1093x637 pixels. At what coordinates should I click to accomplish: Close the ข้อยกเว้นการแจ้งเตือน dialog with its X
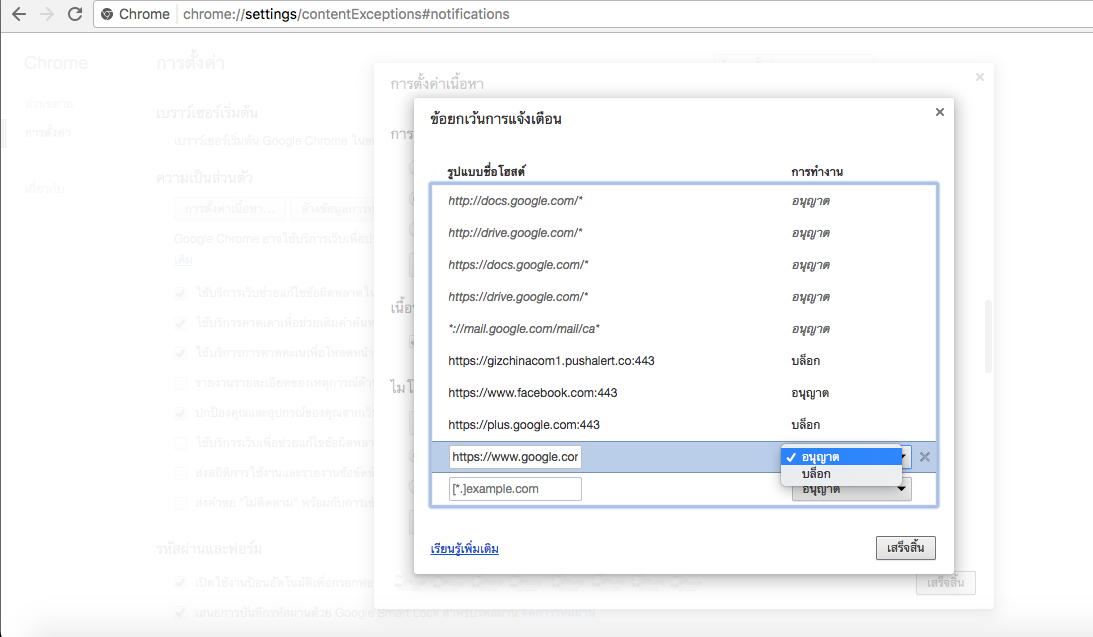(940, 112)
